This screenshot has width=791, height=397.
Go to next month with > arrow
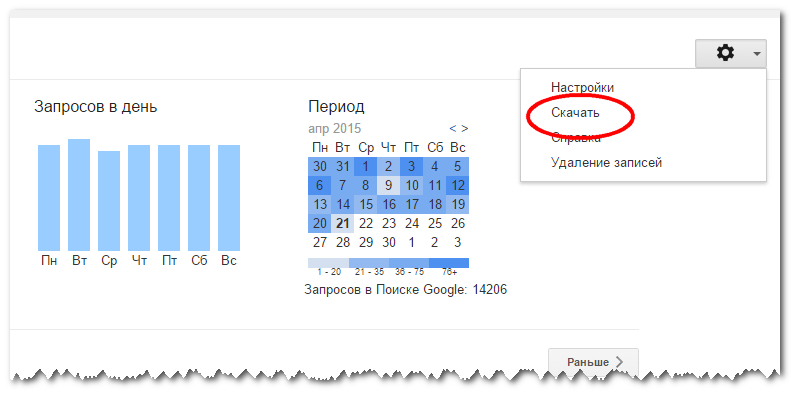465,129
